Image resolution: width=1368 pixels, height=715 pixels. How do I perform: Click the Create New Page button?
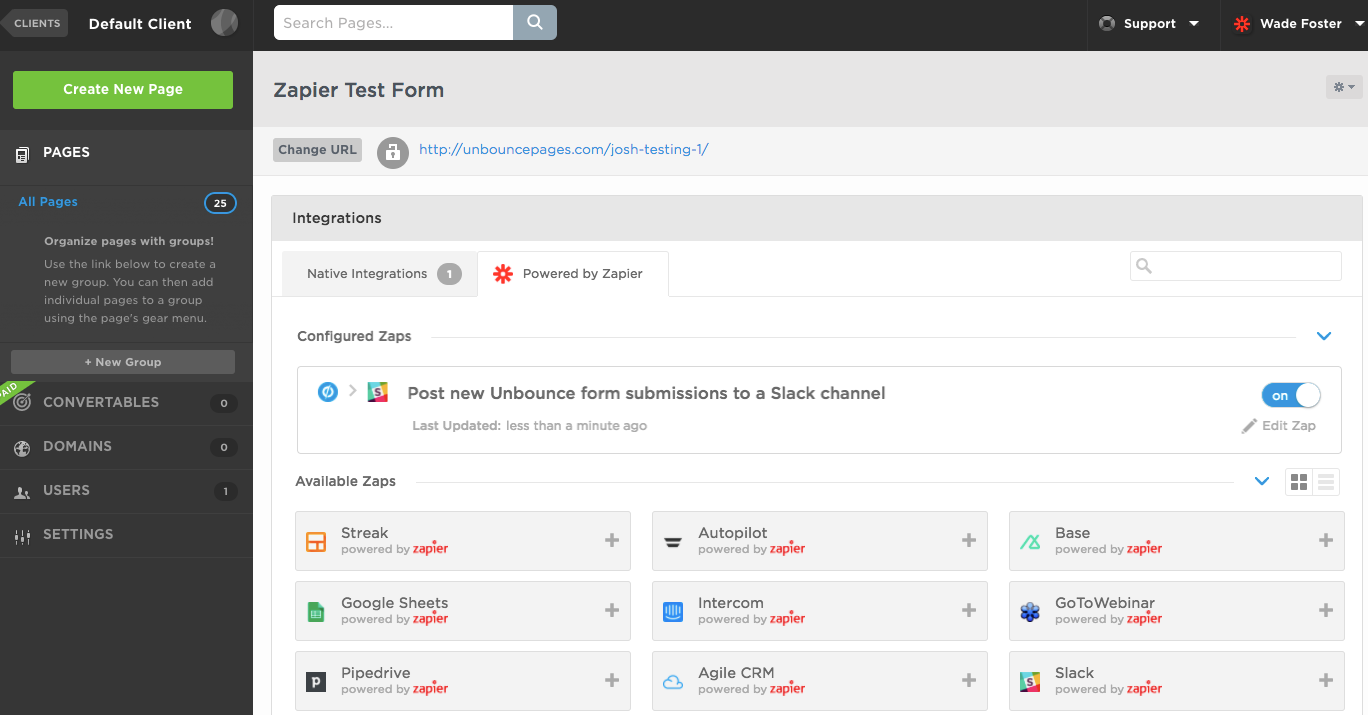click(123, 89)
